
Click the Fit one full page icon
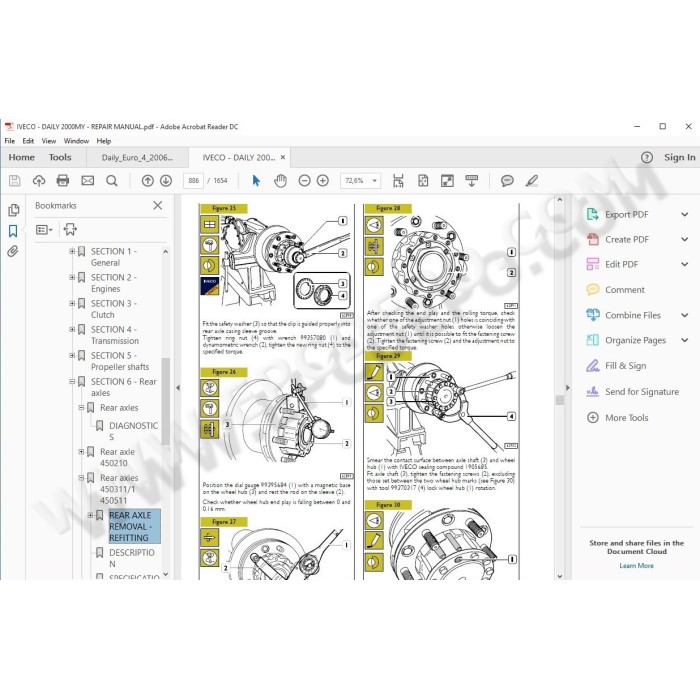point(423,180)
